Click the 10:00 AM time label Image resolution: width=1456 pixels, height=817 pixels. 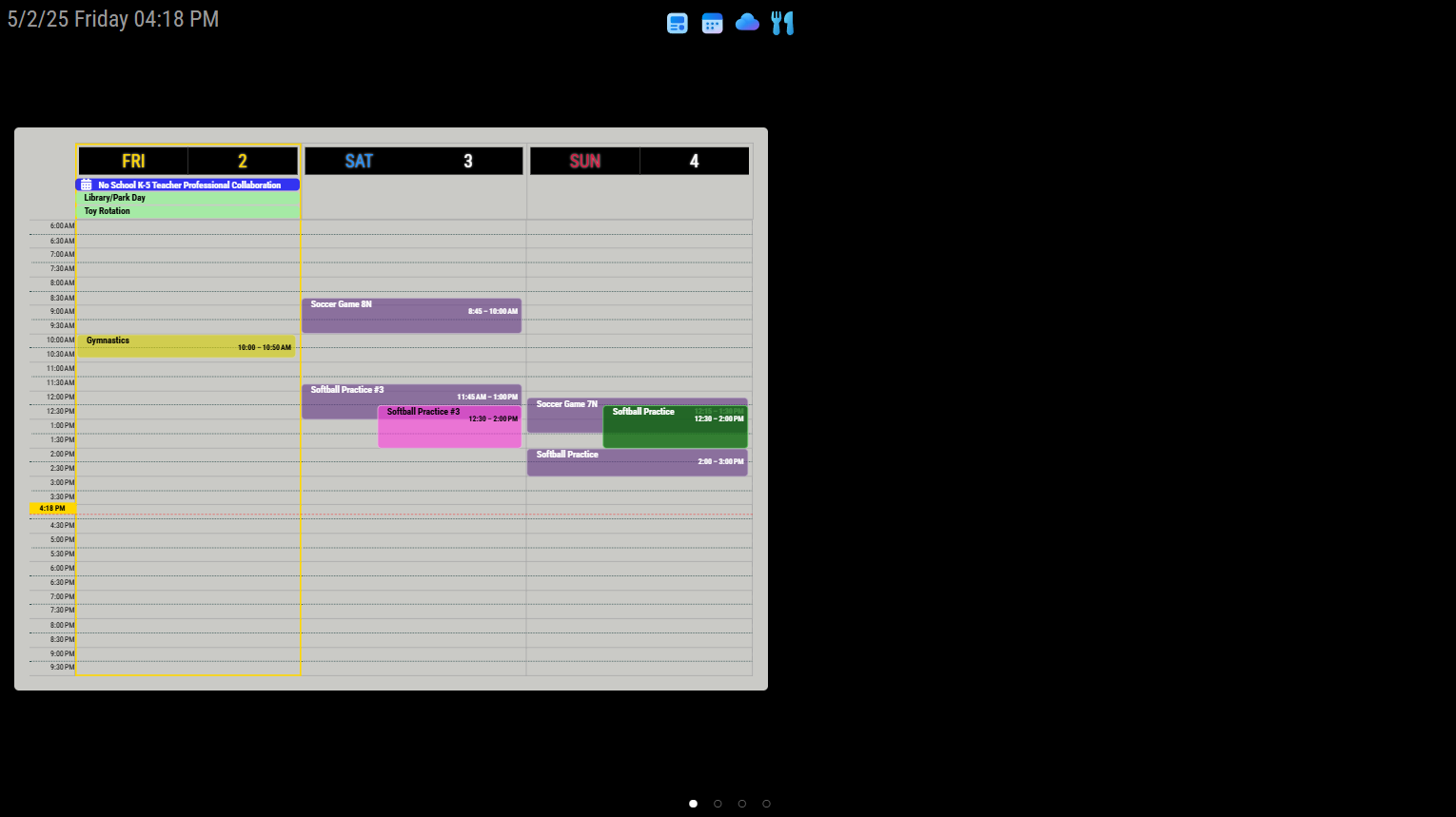click(x=61, y=340)
